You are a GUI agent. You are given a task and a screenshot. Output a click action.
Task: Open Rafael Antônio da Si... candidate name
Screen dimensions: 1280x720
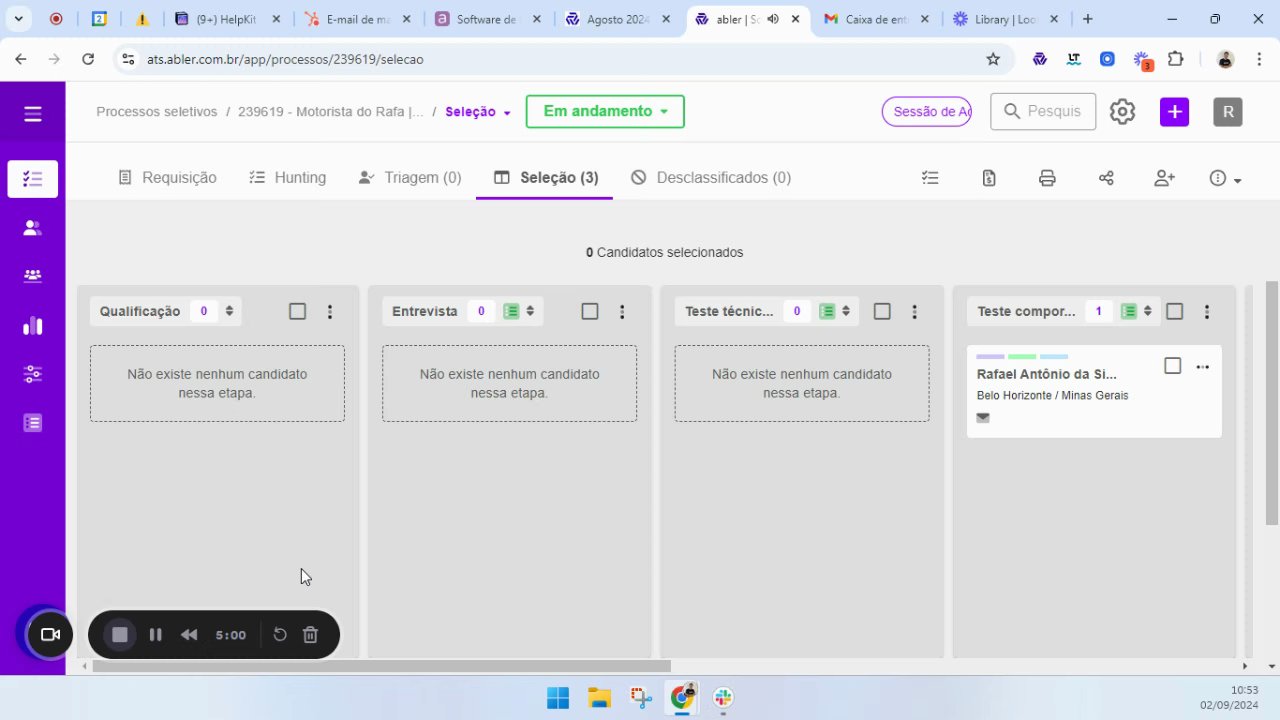[1047, 374]
